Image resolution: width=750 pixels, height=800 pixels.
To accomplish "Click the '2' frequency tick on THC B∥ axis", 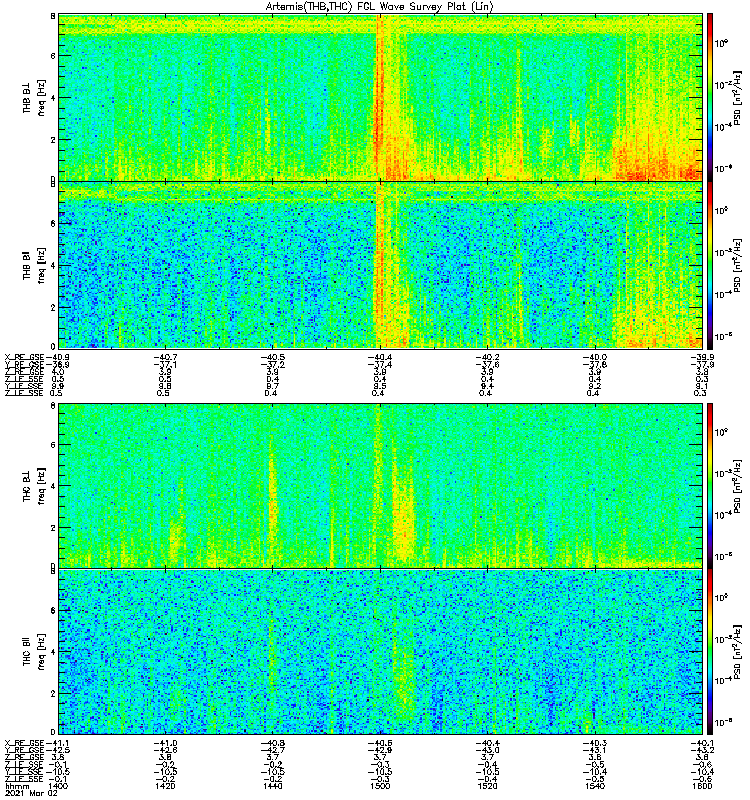I will (x=53, y=693).
